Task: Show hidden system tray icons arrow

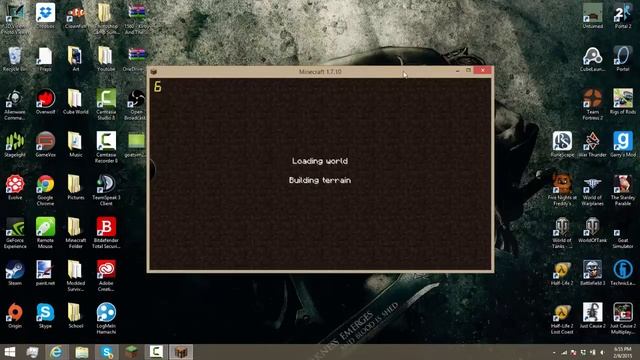Action: tap(554, 352)
